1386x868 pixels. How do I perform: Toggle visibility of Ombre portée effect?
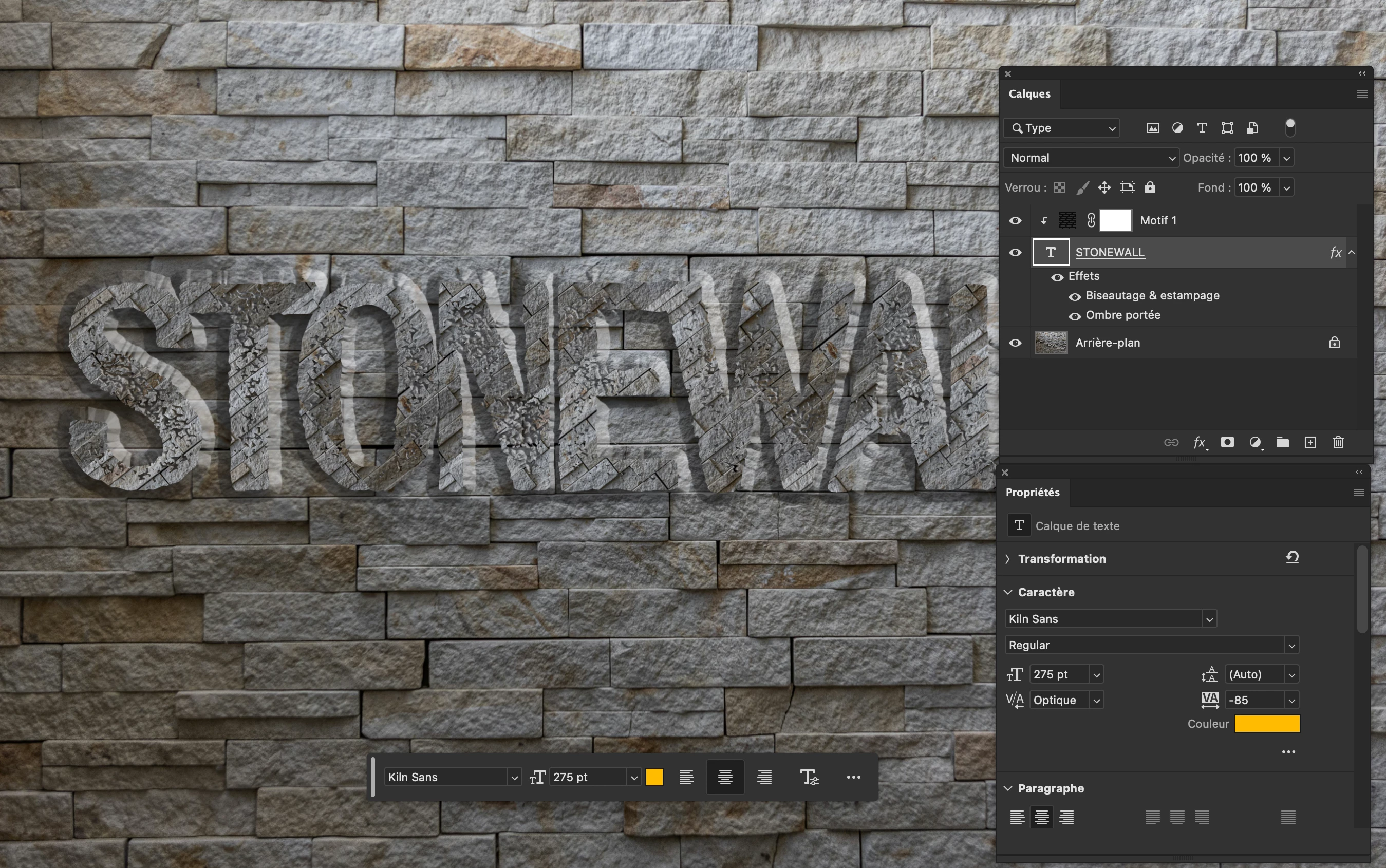click(1075, 316)
